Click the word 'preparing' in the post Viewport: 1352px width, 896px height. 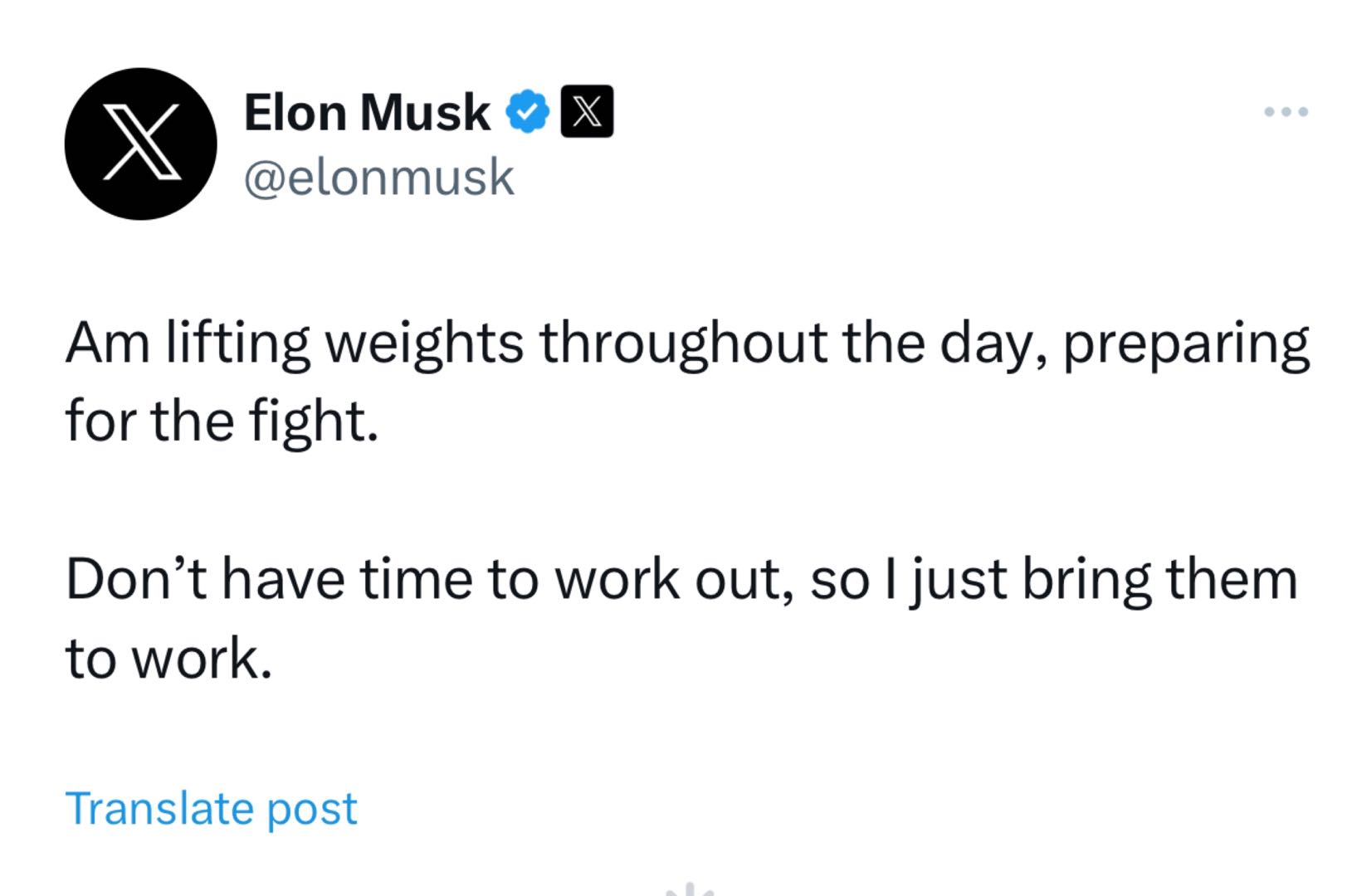(1186, 344)
